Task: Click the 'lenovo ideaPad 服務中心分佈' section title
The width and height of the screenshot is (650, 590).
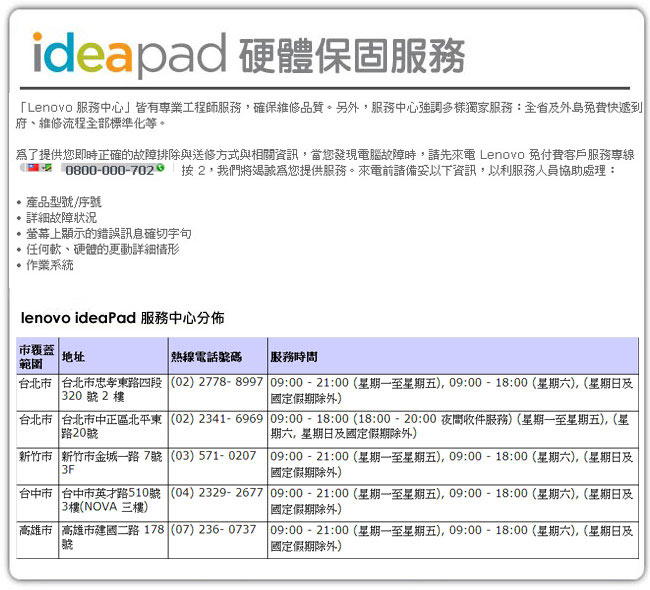Action: (x=122, y=318)
